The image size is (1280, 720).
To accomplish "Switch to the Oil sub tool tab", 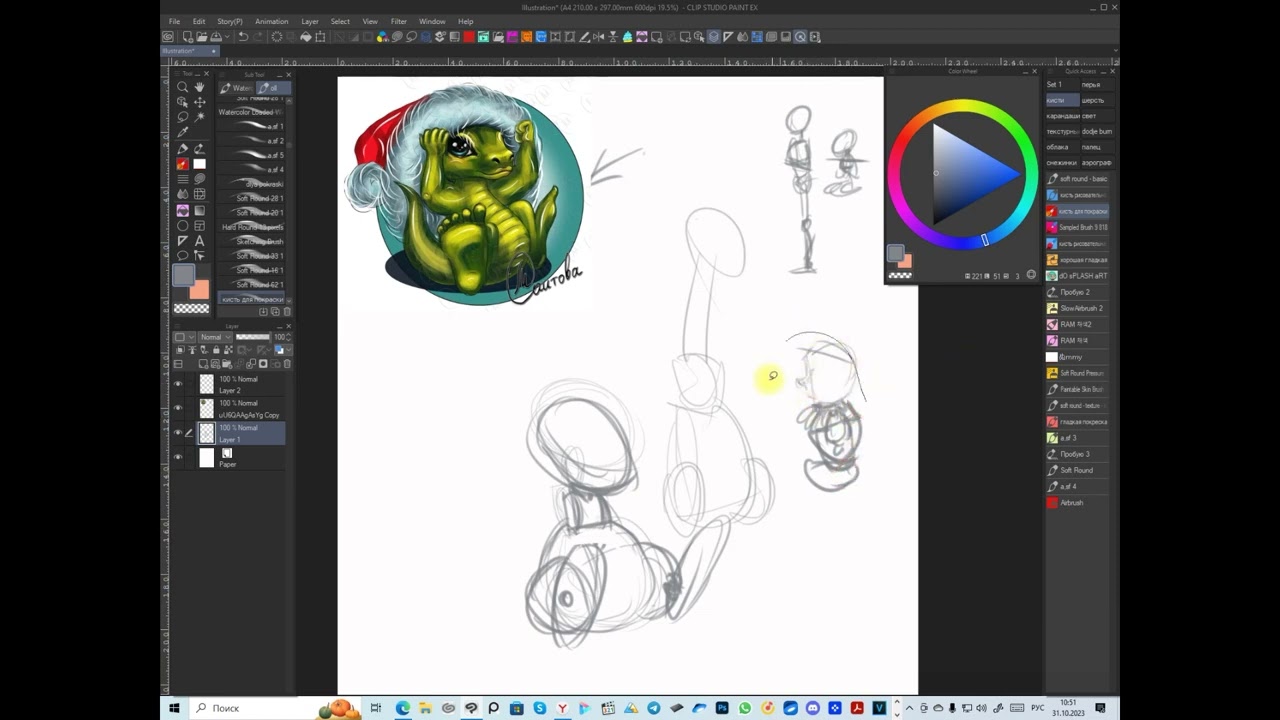I will coord(273,88).
